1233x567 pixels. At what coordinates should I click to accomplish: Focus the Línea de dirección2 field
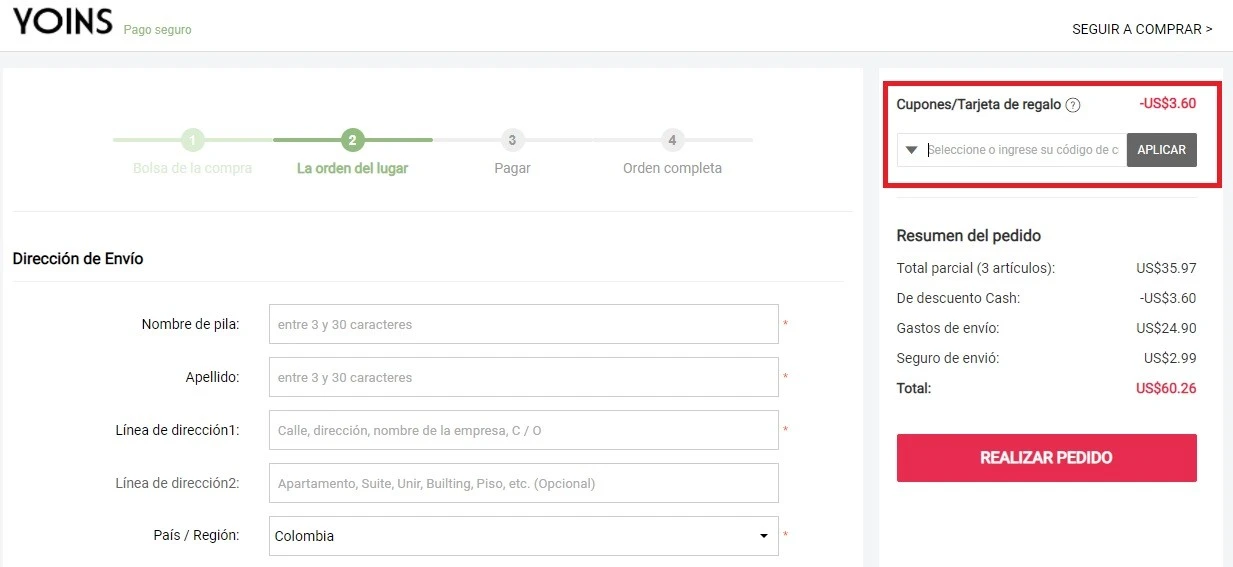tap(523, 483)
